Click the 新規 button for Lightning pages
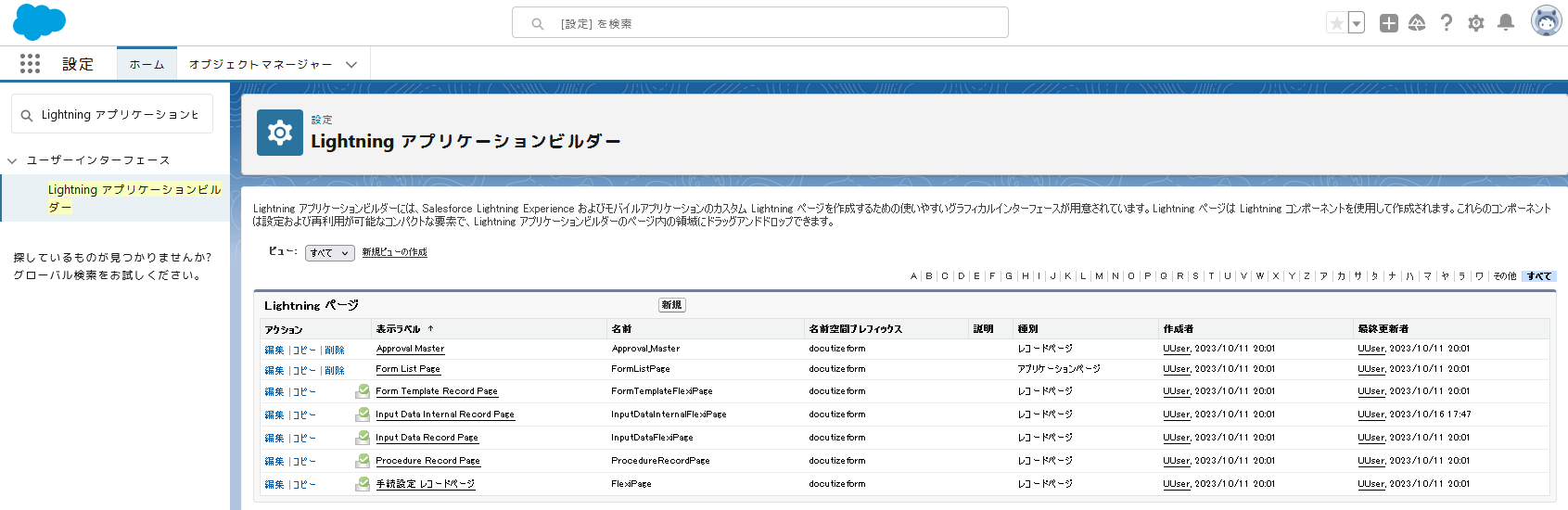The image size is (1568, 510). (671, 305)
